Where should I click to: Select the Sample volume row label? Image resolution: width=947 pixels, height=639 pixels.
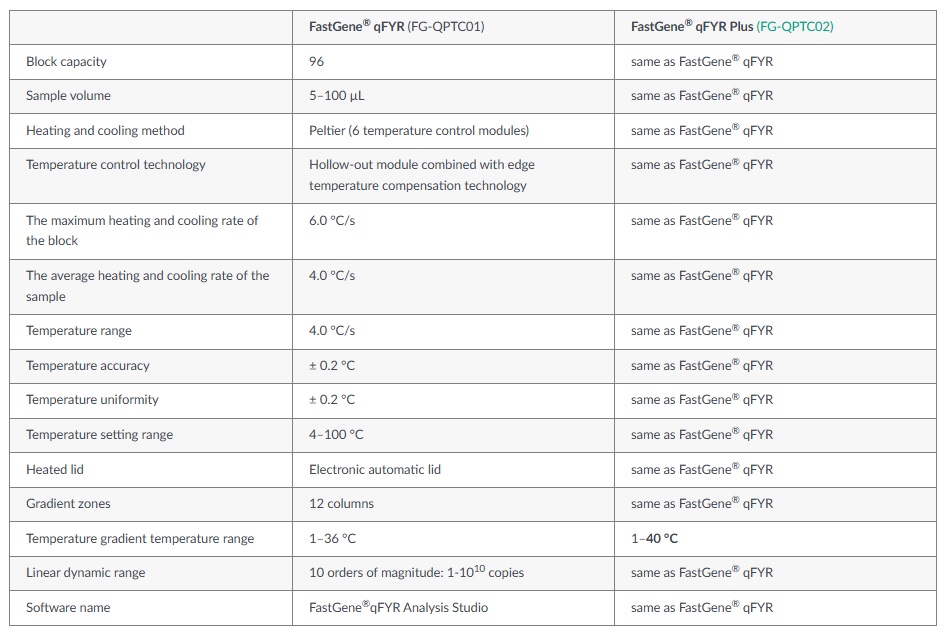(68, 96)
